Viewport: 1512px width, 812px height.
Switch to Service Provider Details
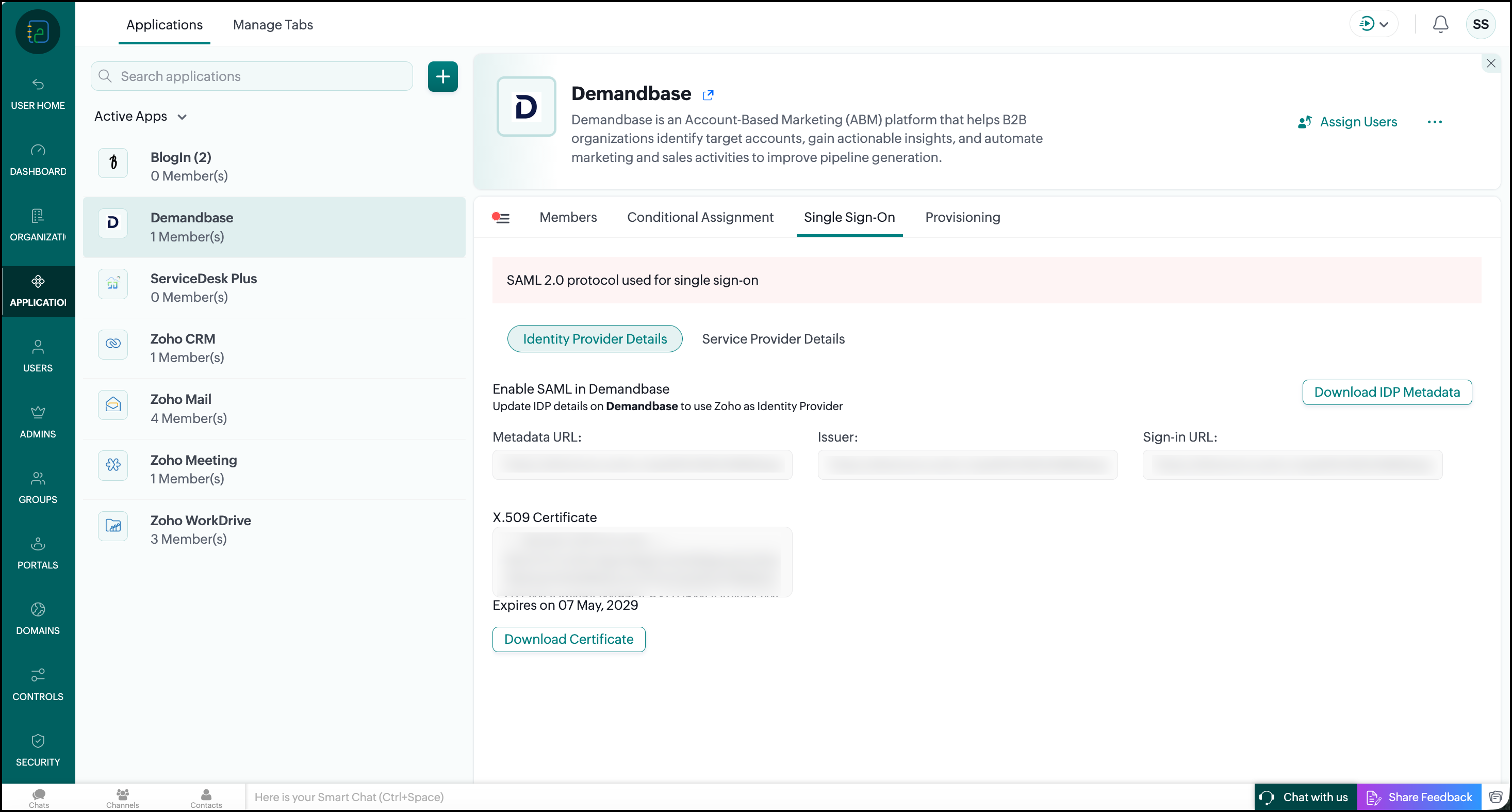[x=773, y=339]
